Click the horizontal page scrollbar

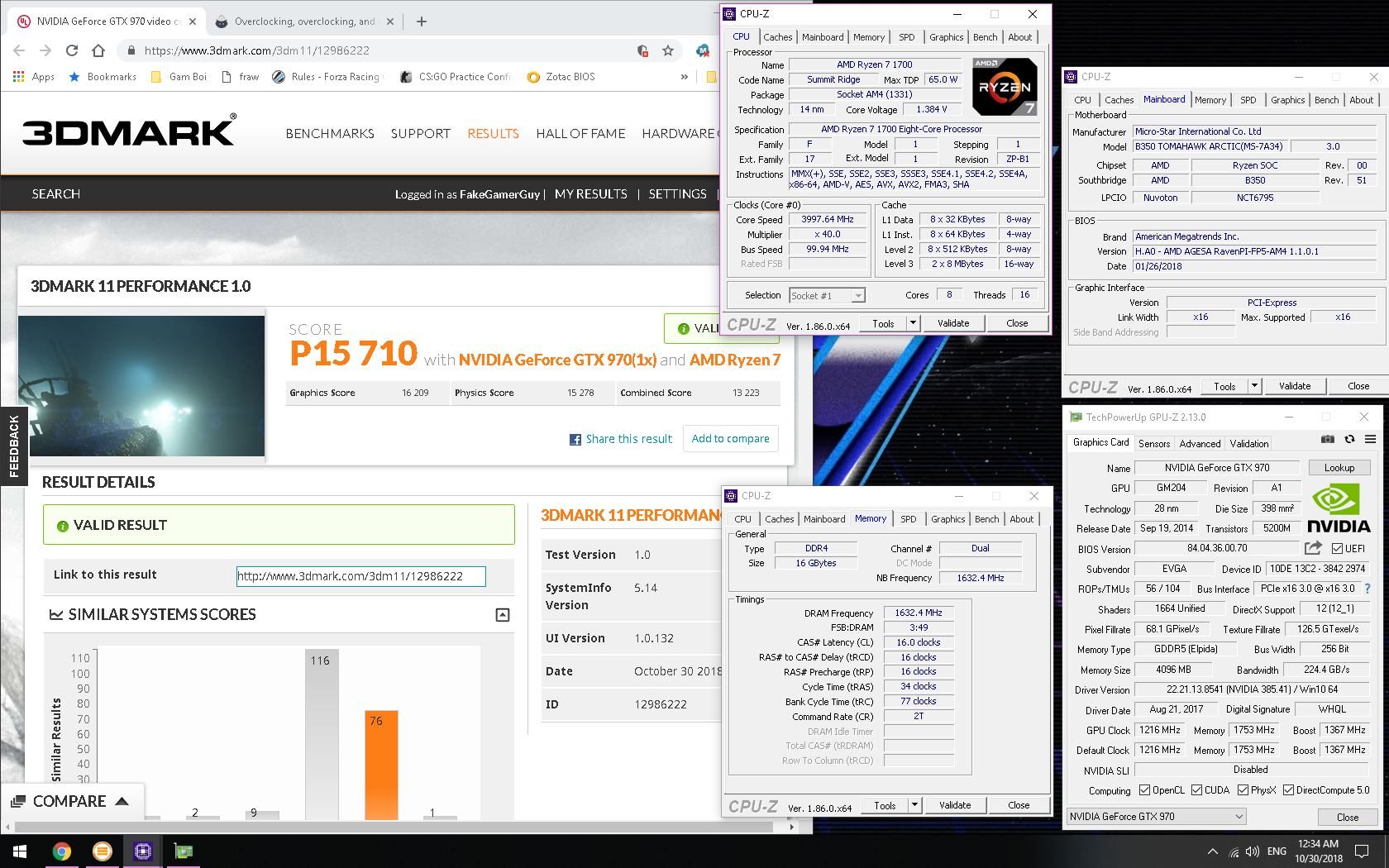coord(394,827)
